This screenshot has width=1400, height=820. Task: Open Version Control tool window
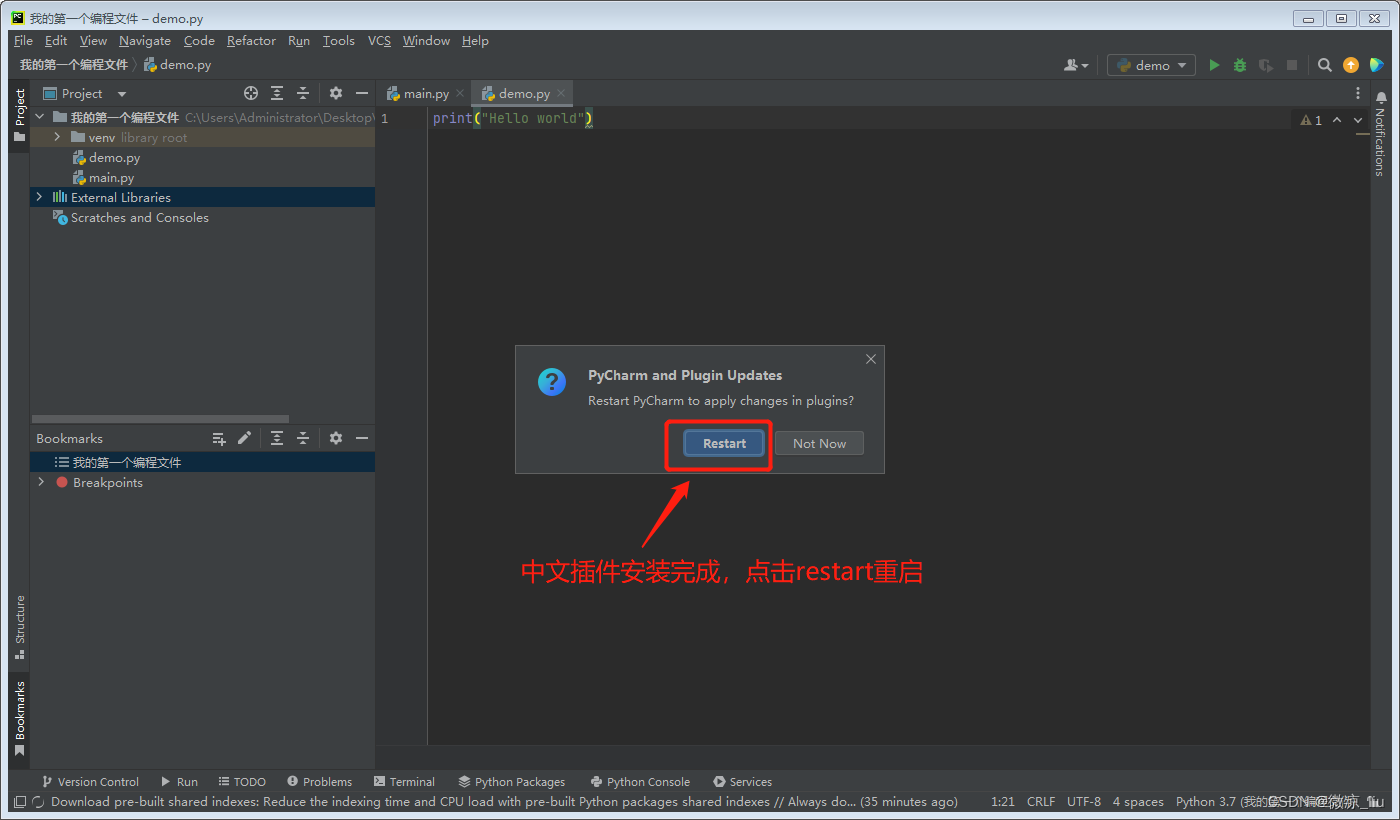tap(90, 782)
